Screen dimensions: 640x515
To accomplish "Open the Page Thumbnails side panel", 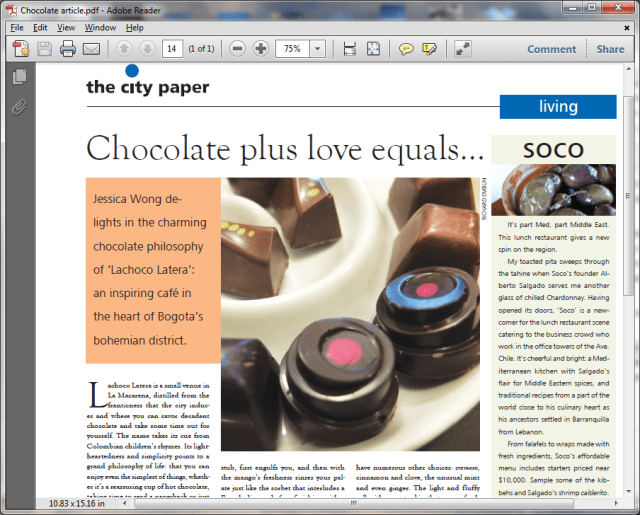I will coord(18,77).
